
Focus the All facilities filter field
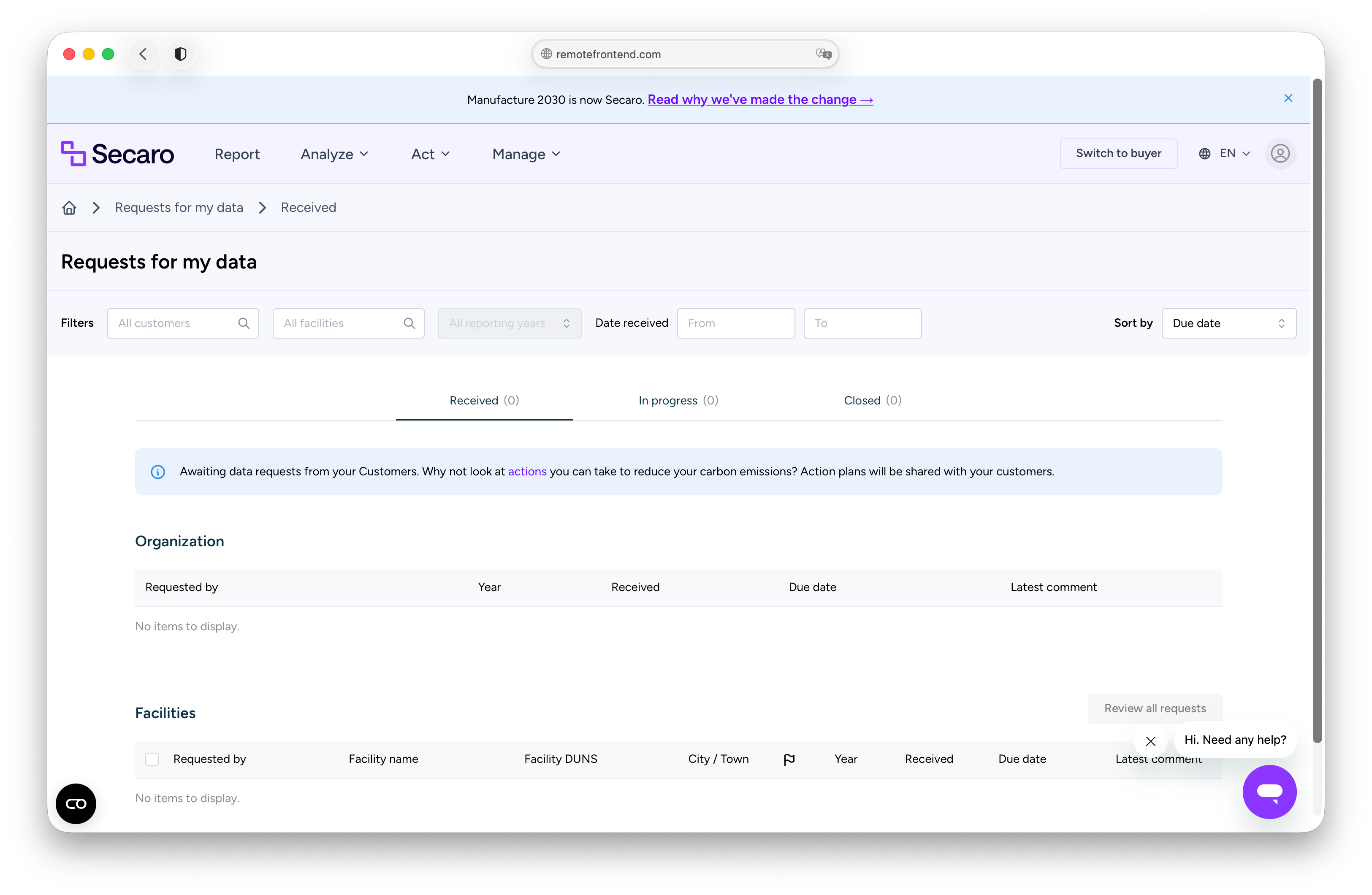point(348,323)
